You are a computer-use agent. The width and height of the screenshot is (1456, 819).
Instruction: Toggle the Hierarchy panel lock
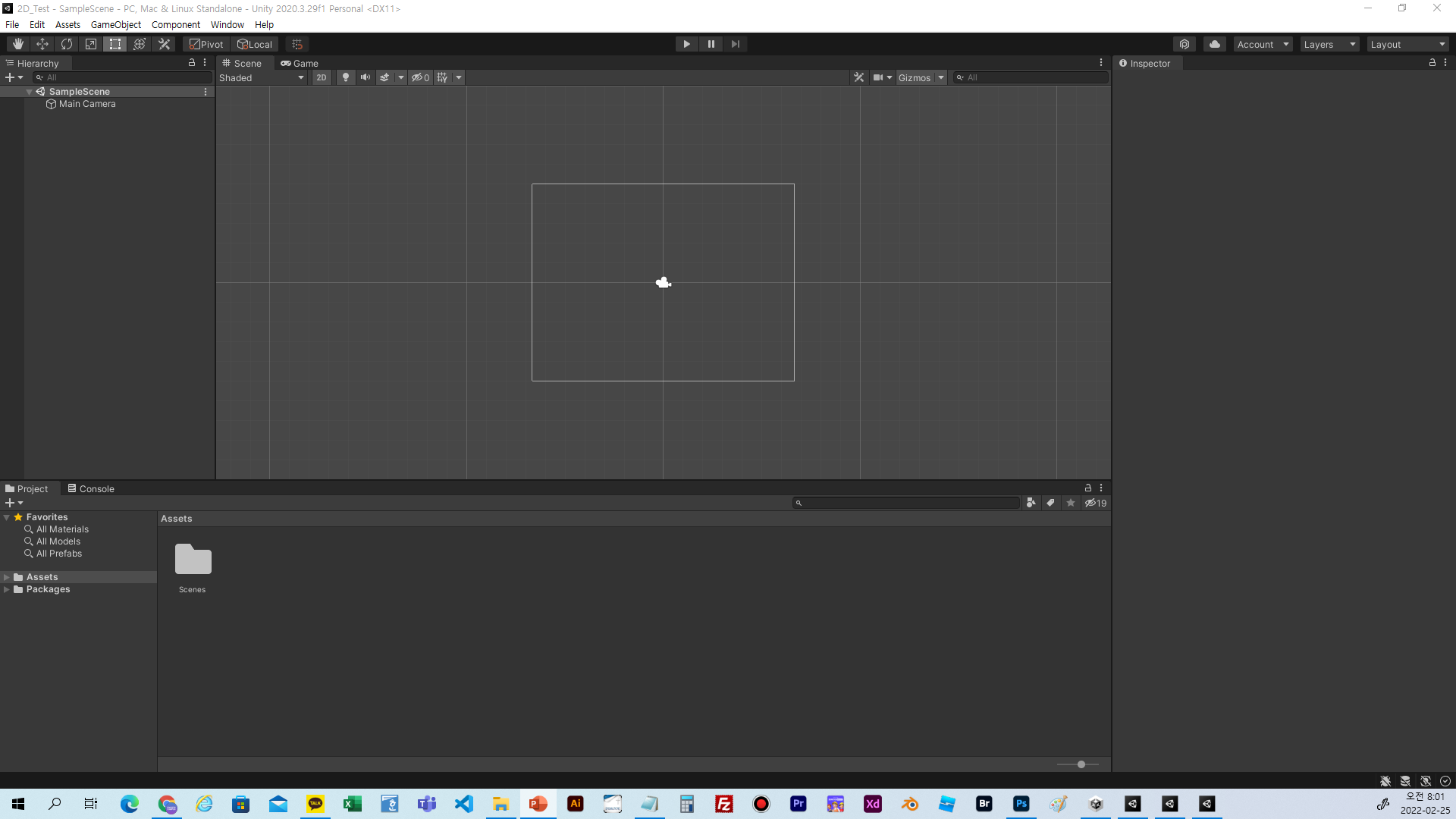pyautogui.click(x=192, y=63)
